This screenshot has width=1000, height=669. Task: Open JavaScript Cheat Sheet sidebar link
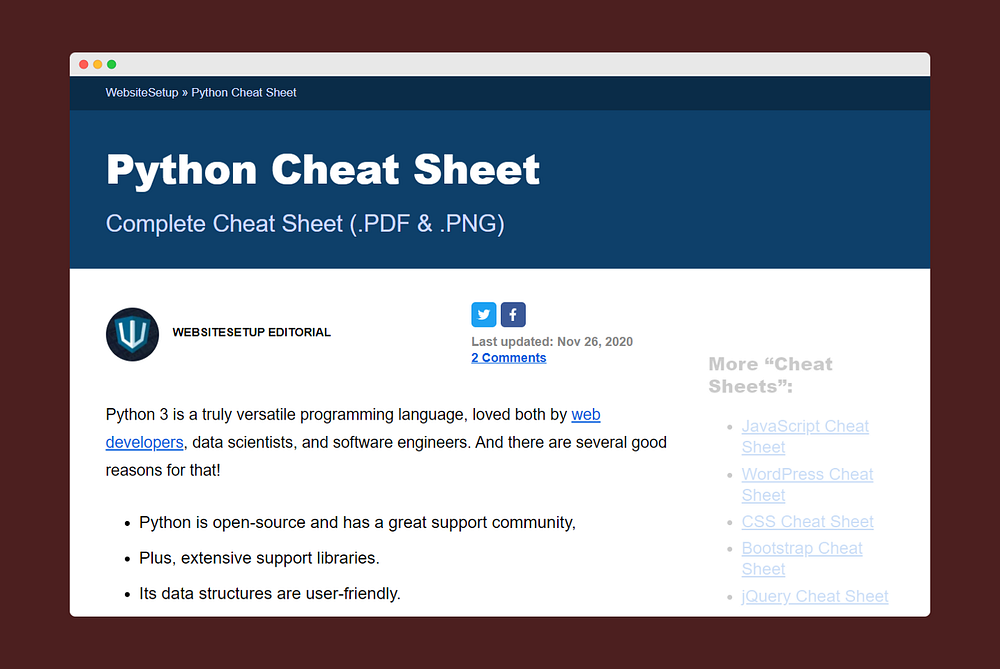pos(805,427)
